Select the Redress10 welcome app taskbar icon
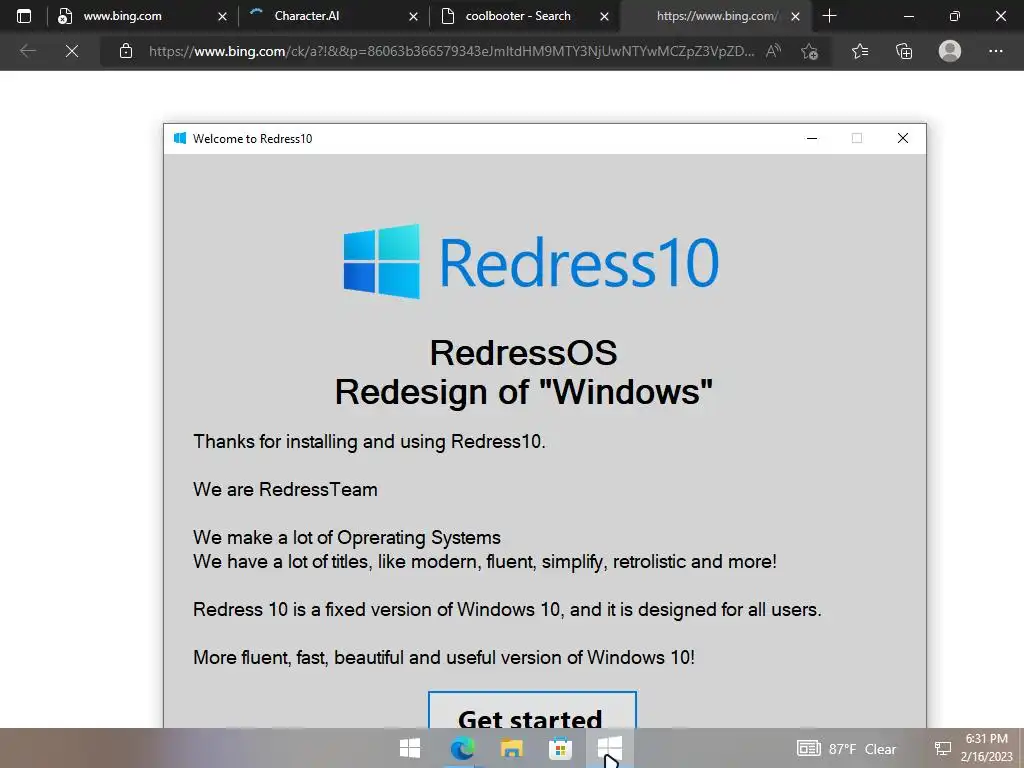The width and height of the screenshot is (1024, 768). (610, 748)
